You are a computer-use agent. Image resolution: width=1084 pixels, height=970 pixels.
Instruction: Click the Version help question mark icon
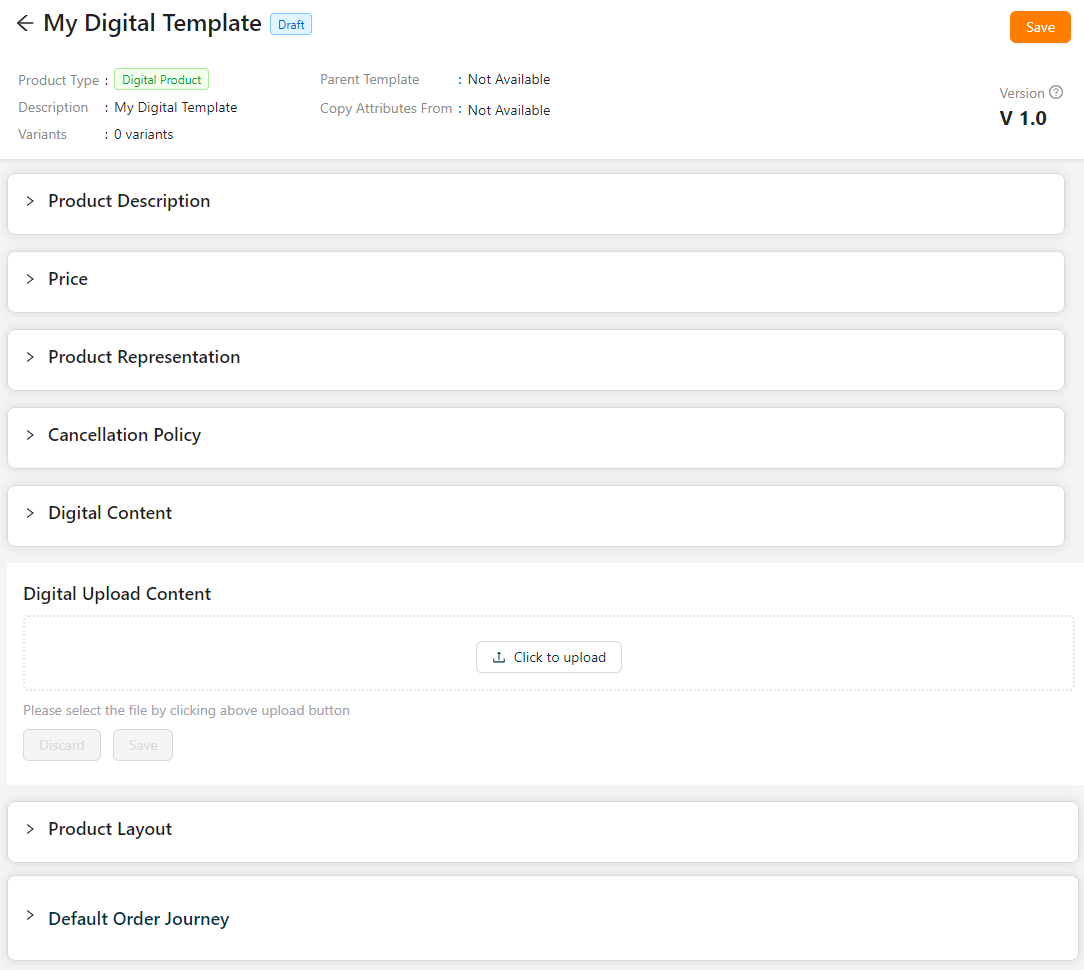1056,92
